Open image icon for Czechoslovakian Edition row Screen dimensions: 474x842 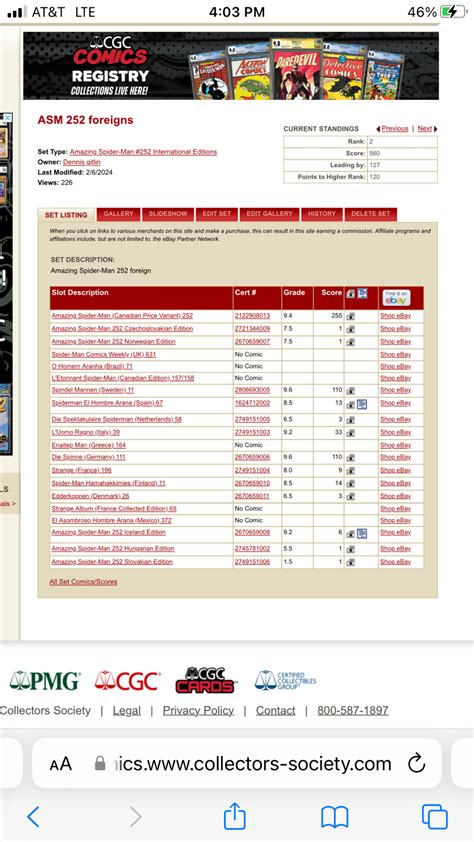pyautogui.click(x=350, y=329)
